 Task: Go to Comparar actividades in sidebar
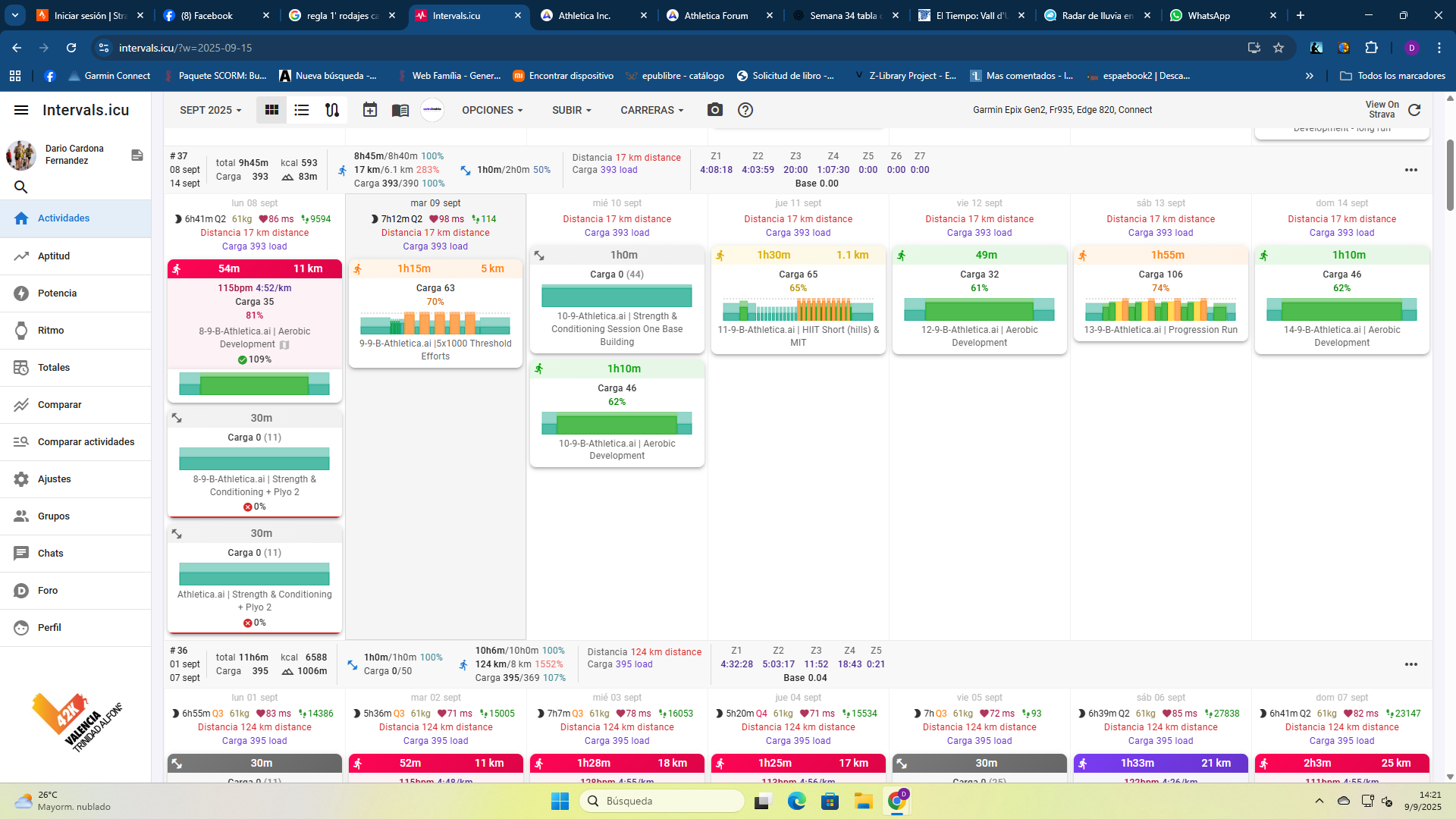(x=86, y=442)
